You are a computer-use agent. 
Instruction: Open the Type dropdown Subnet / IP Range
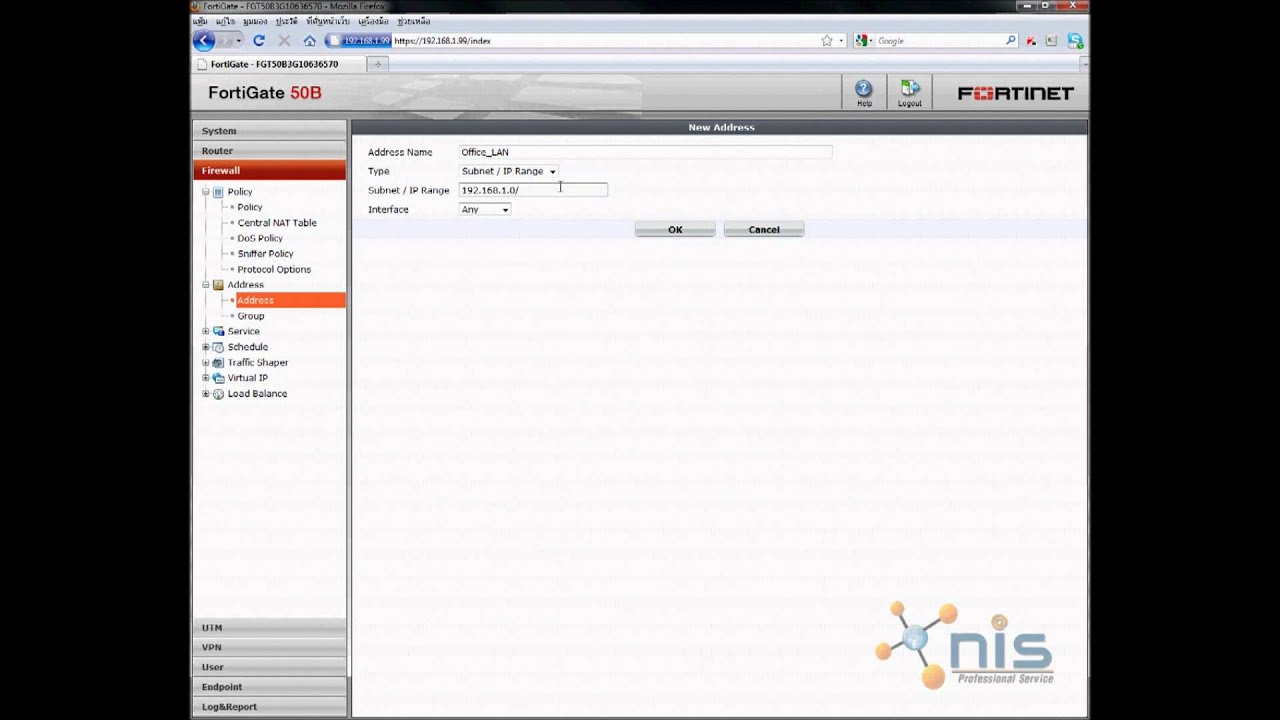pyautogui.click(x=508, y=171)
